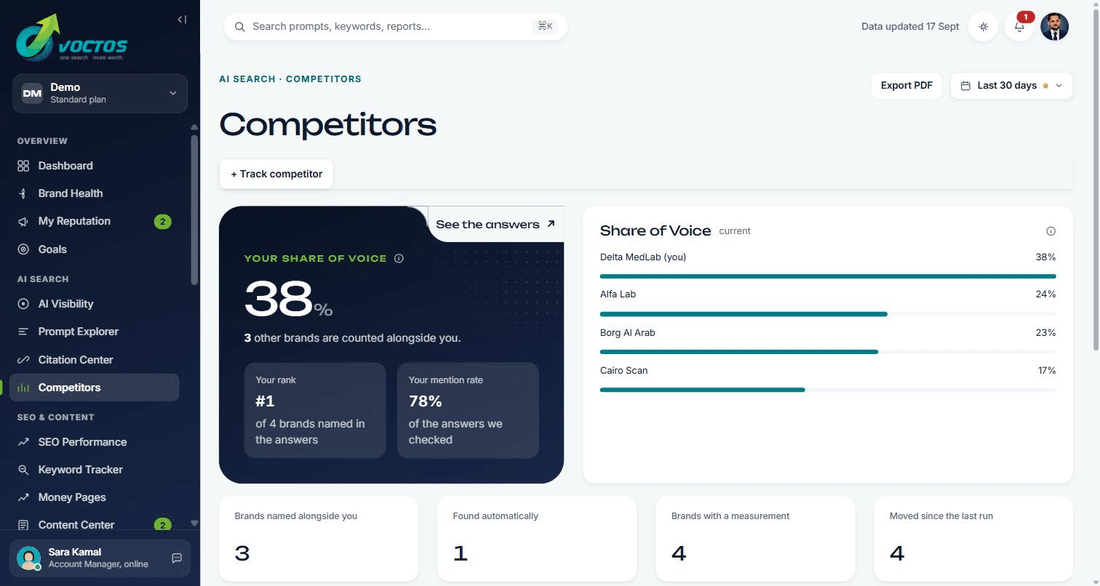Click the Brand Health icon

coord(23,193)
